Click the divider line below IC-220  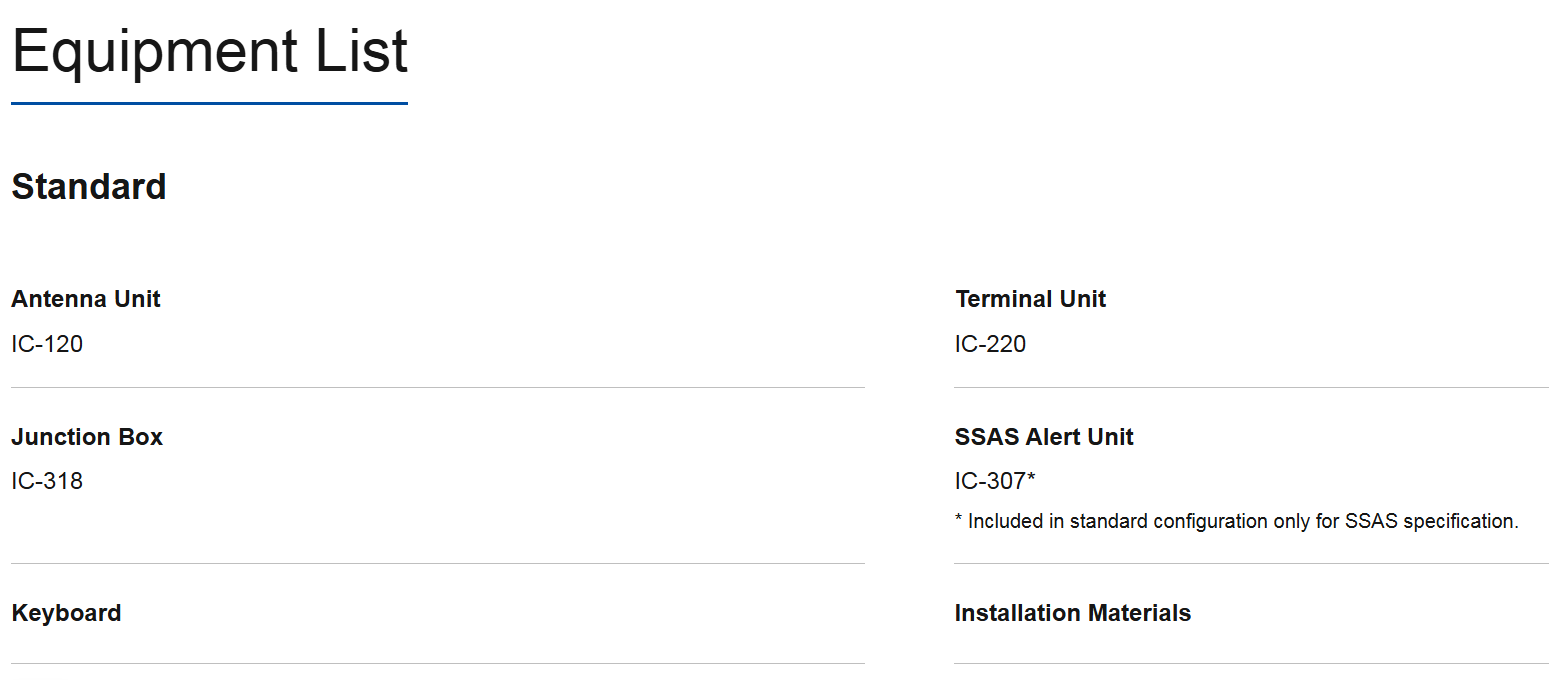click(x=1250, y=387)
